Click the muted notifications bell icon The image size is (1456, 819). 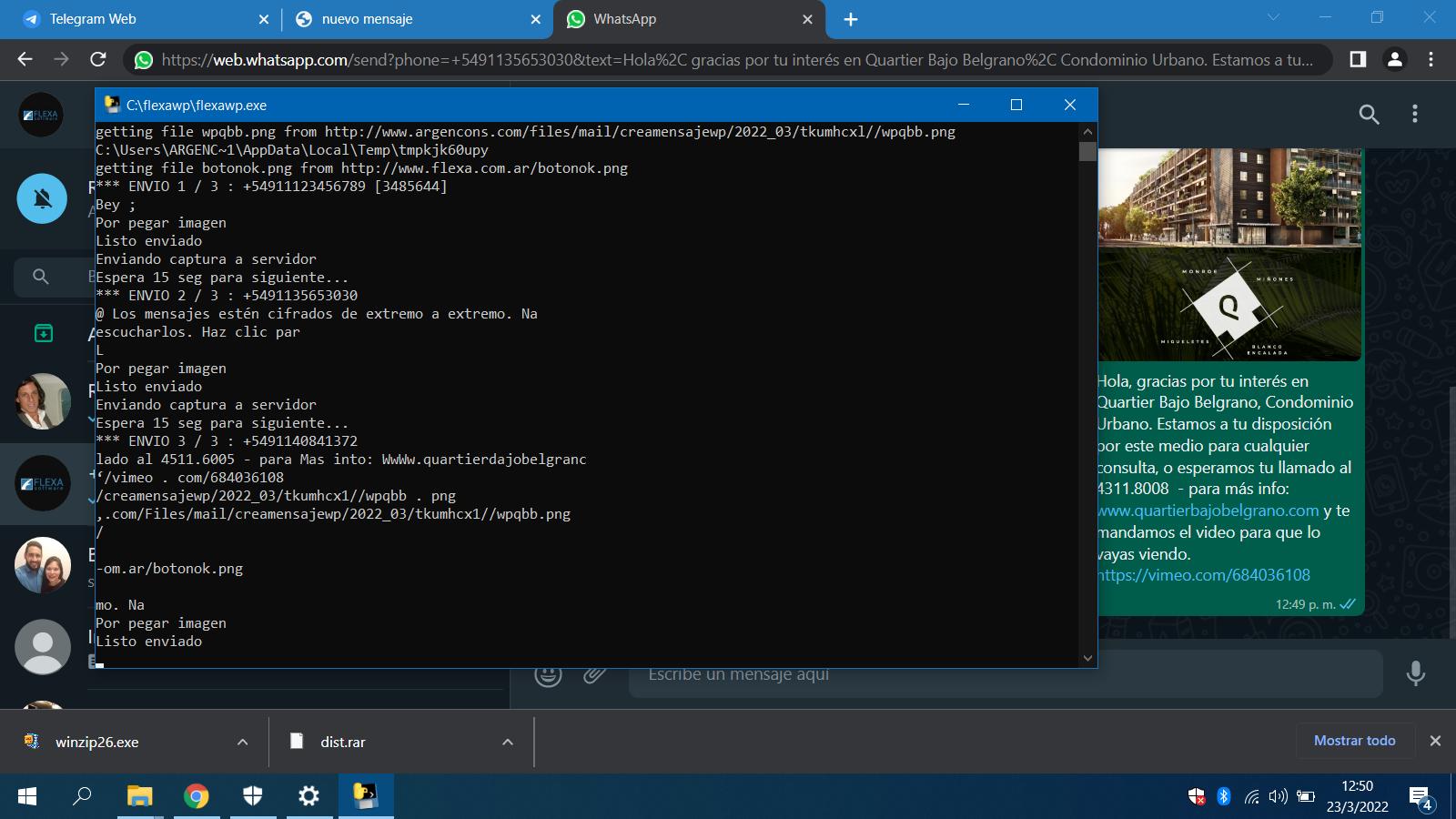42,198
